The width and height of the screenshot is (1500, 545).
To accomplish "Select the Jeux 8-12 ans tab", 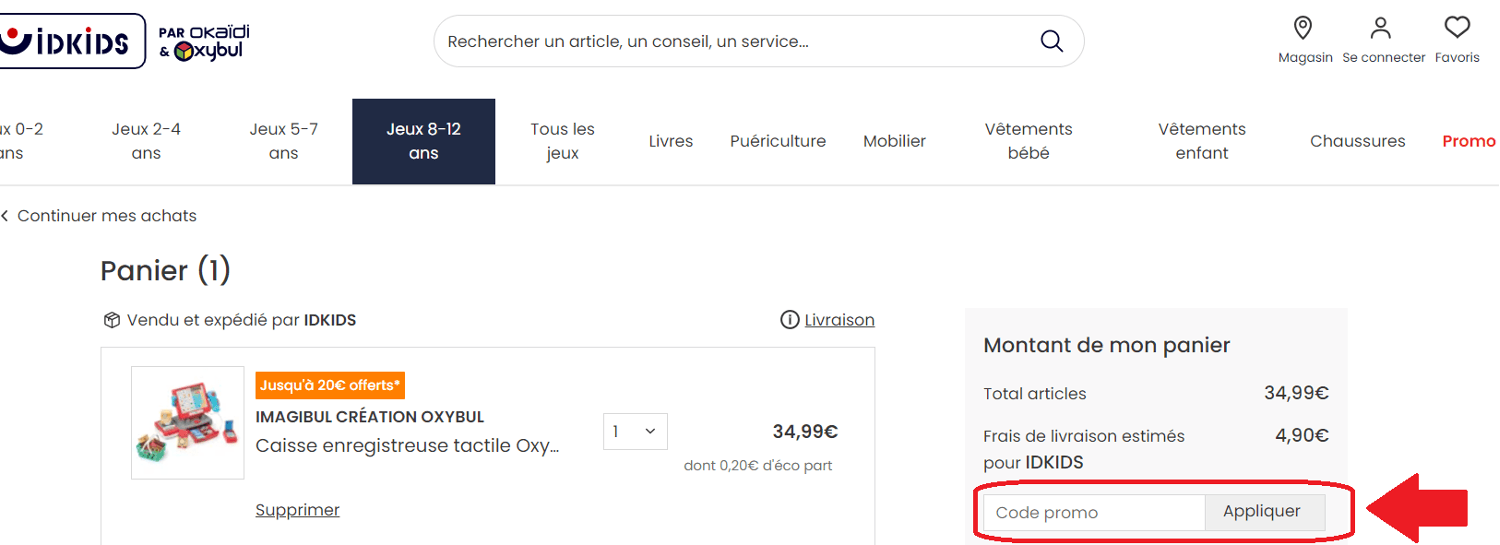I will point(424,141).
